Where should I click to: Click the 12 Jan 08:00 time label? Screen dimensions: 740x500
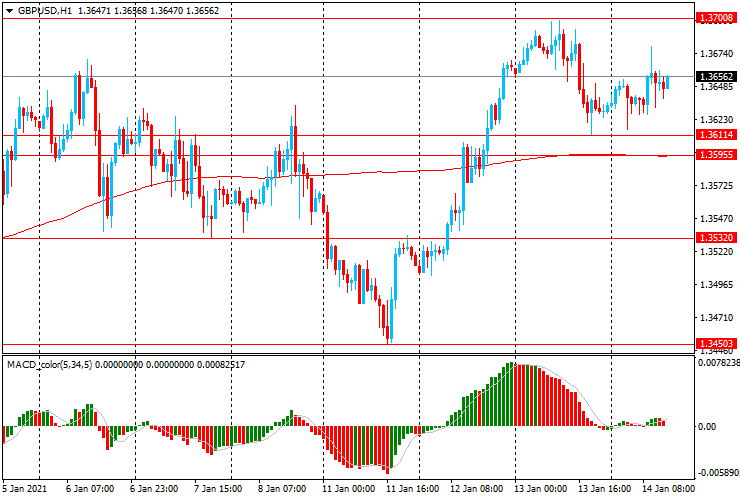[477, 489]
